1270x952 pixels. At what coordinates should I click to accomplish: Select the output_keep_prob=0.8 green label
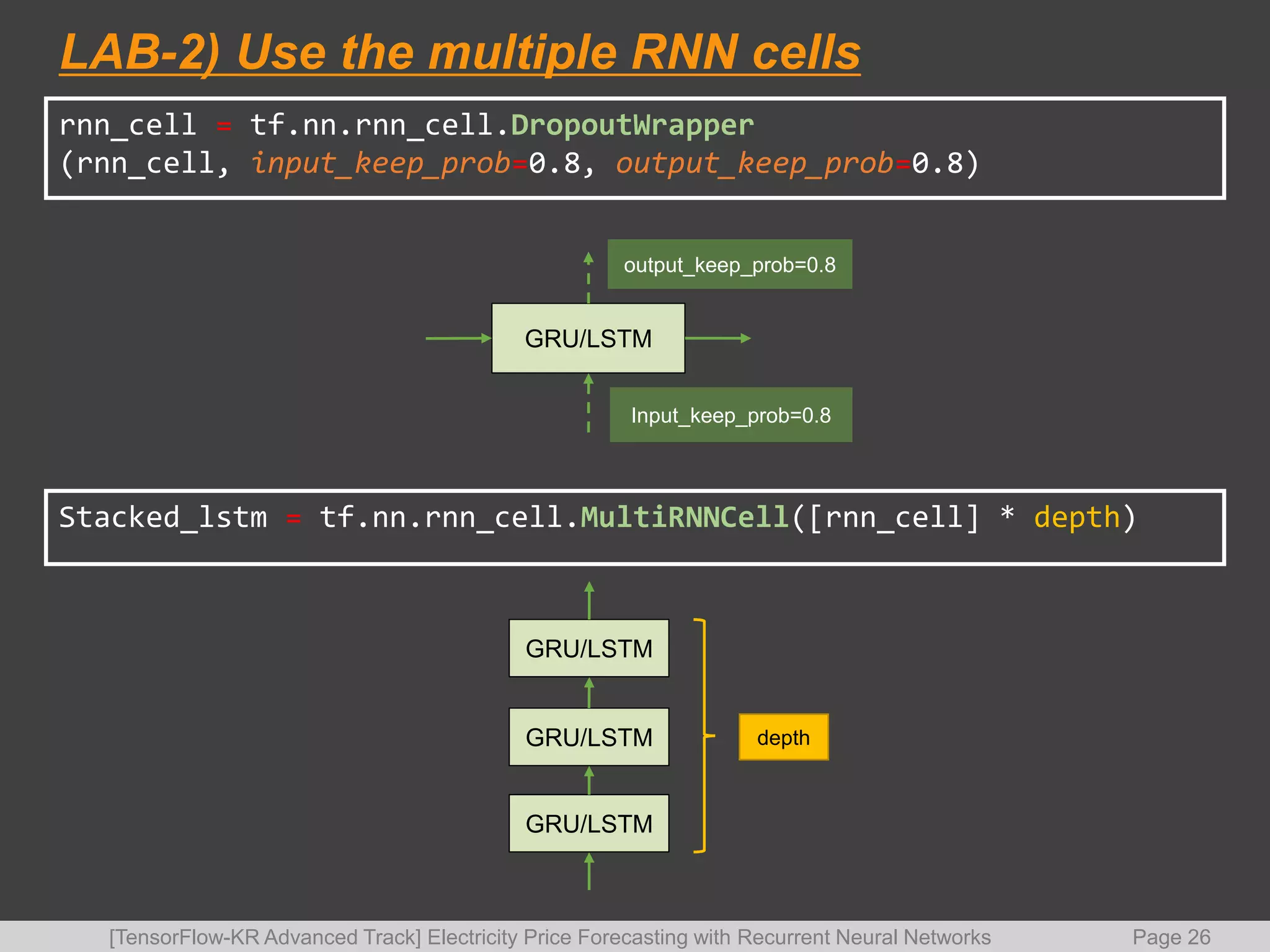[x=729, y=265]
